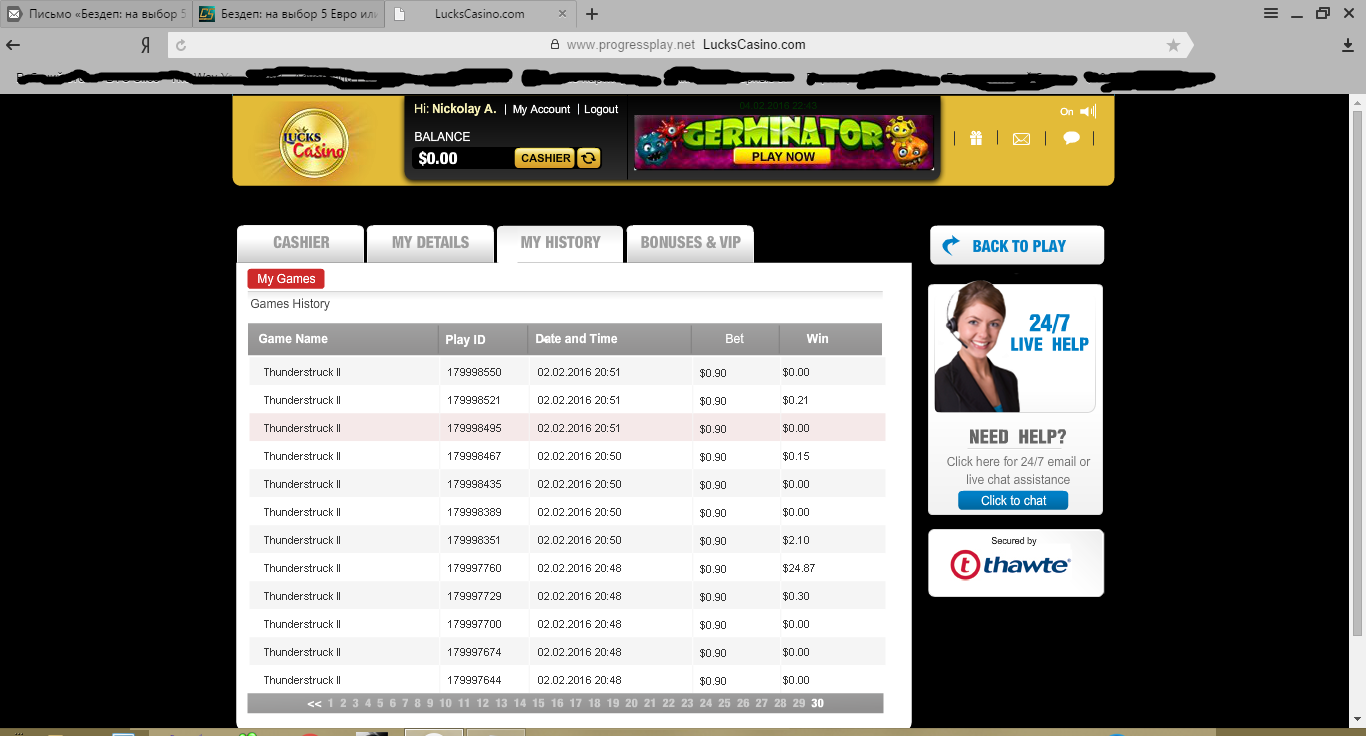This screenshot has width=1366, height=736.
Task: Go to history page 25
Action: tap(724, 704)
